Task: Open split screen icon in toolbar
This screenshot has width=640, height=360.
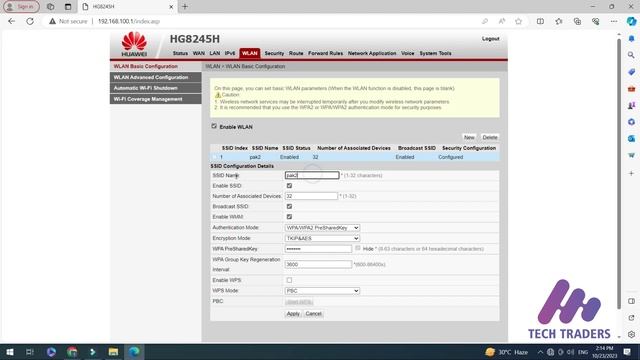Action: point(540,21)
